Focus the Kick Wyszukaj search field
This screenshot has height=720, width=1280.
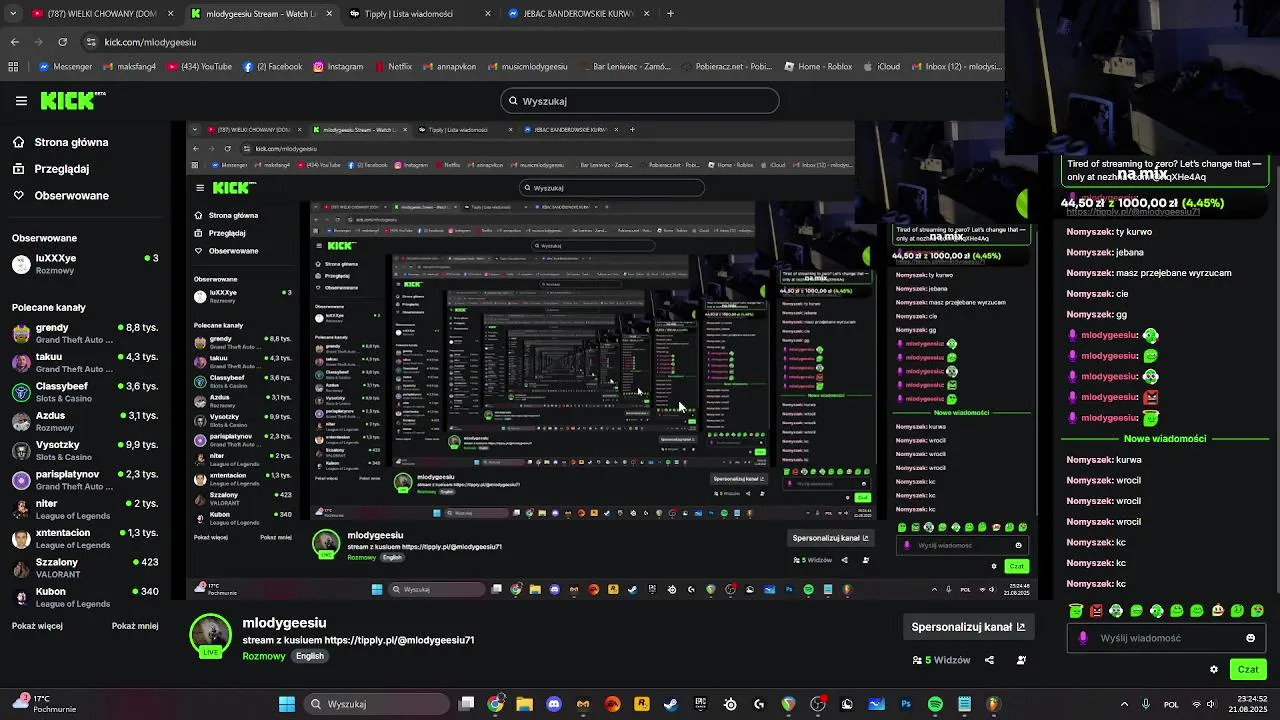pos(640,101)
